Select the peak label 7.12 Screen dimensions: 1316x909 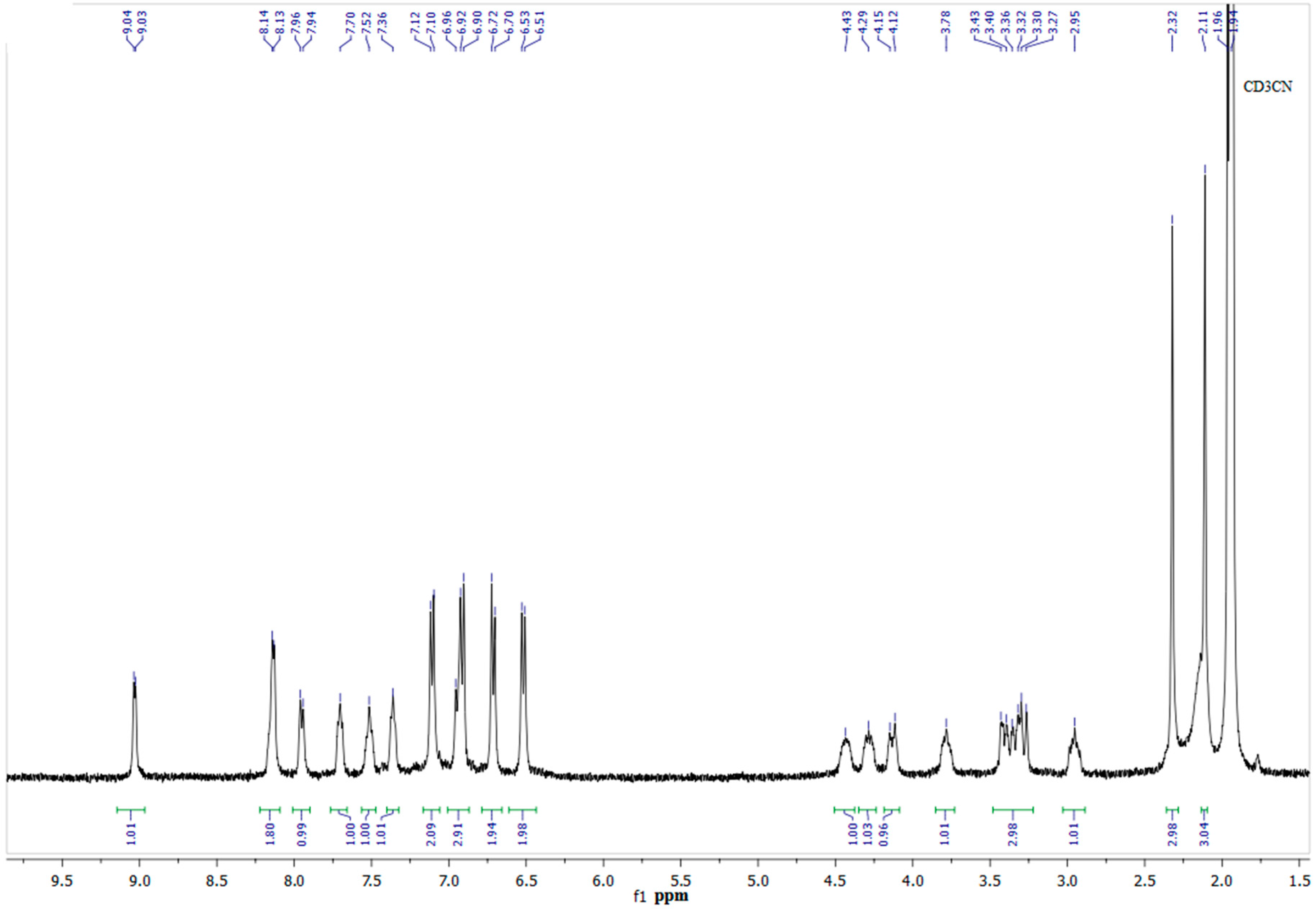click(x=415, y=23)
